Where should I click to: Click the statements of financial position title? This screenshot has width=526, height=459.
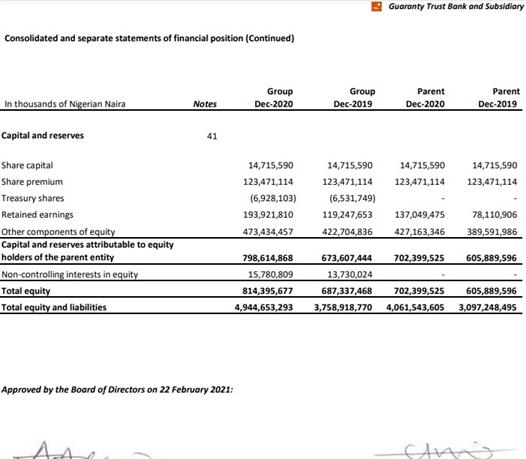coord(149,38)
